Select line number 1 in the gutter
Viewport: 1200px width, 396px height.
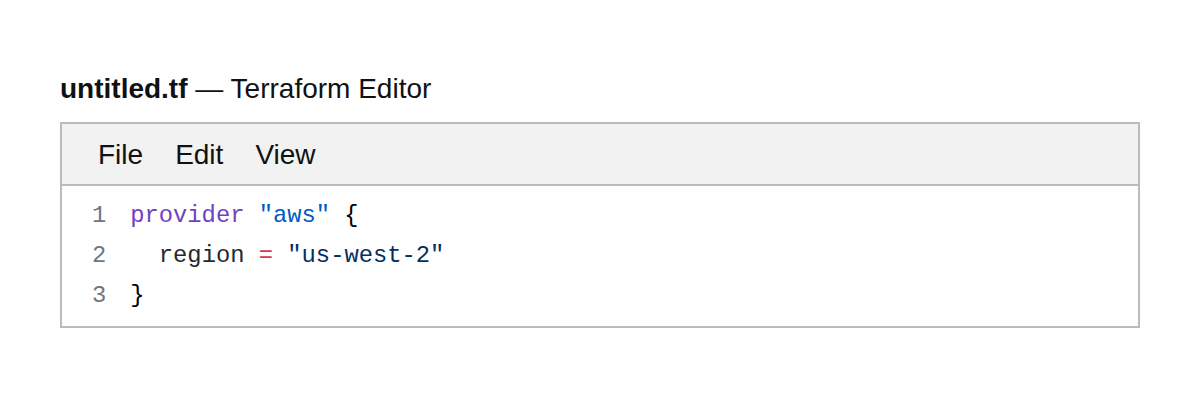(99, 215)
